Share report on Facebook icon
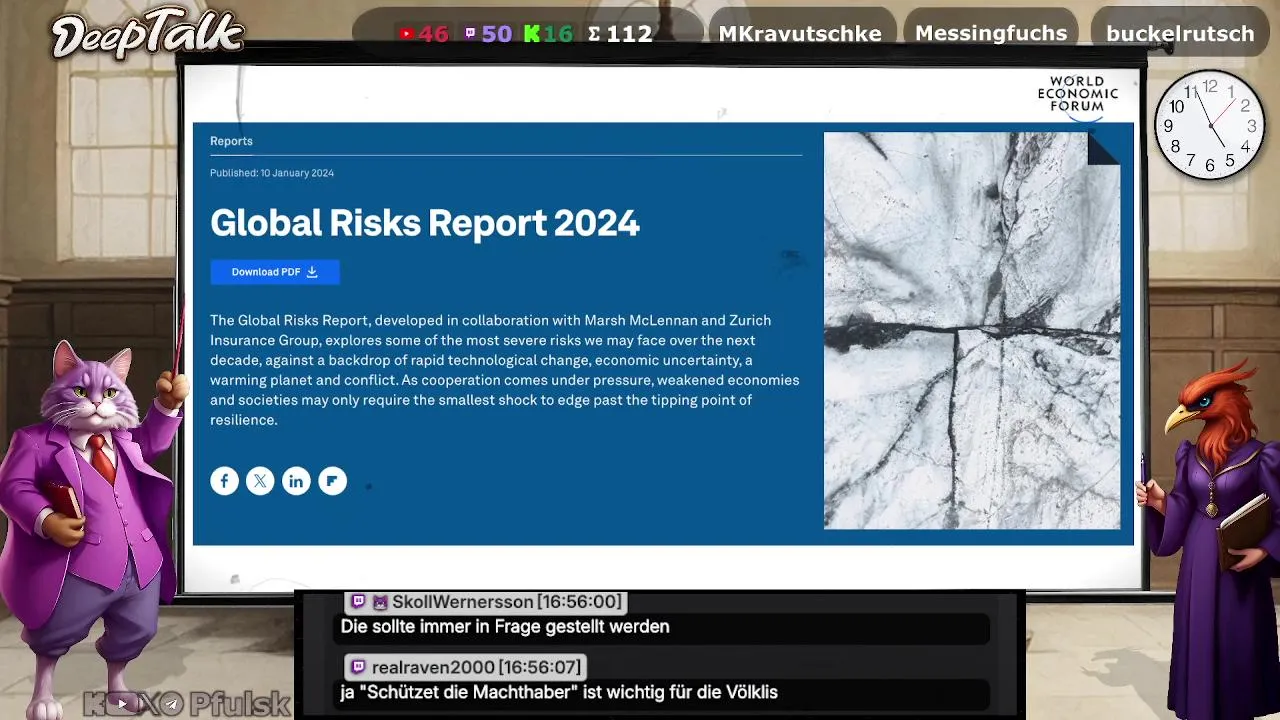Screen dimensions: 1280x720 click(x=224, y=481)
